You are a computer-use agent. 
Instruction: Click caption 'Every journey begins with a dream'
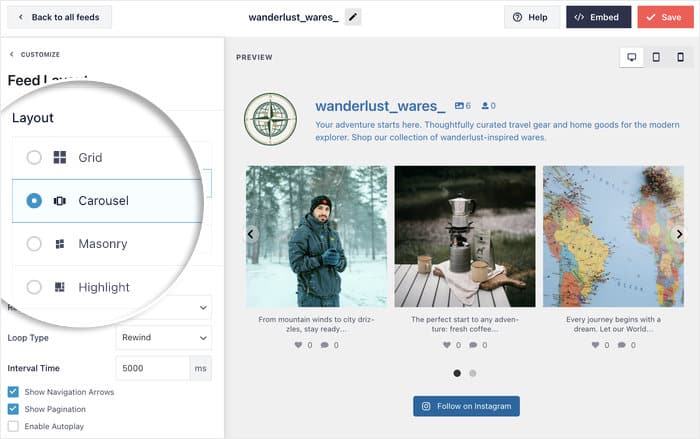tap(613, 324)
